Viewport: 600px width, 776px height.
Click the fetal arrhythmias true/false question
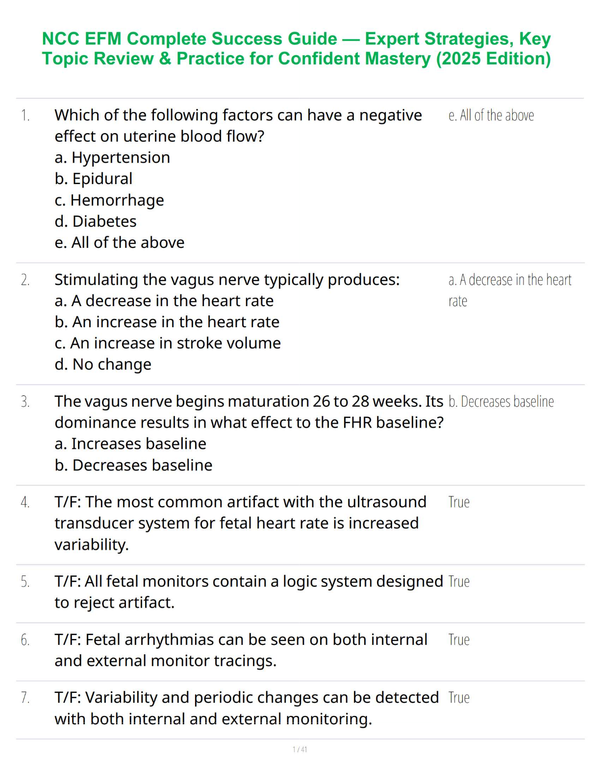(x=241, y=650)
